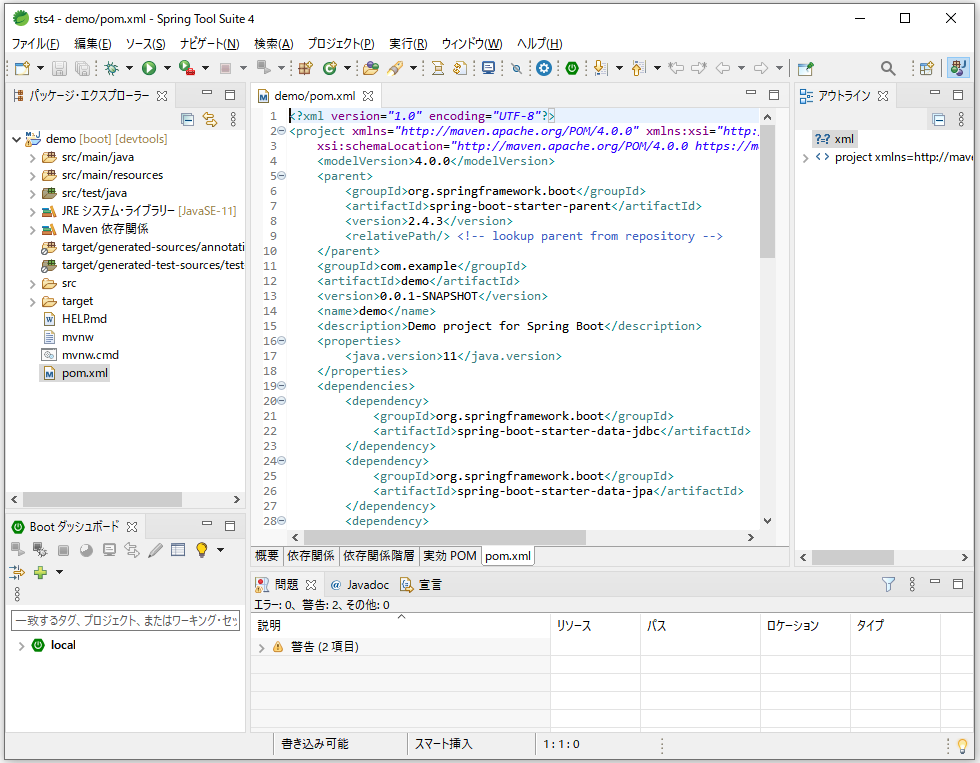The width and height of the screenshot is (980, 763).
Task: Expand the src/main/java tree node
Action: point(32,157)
